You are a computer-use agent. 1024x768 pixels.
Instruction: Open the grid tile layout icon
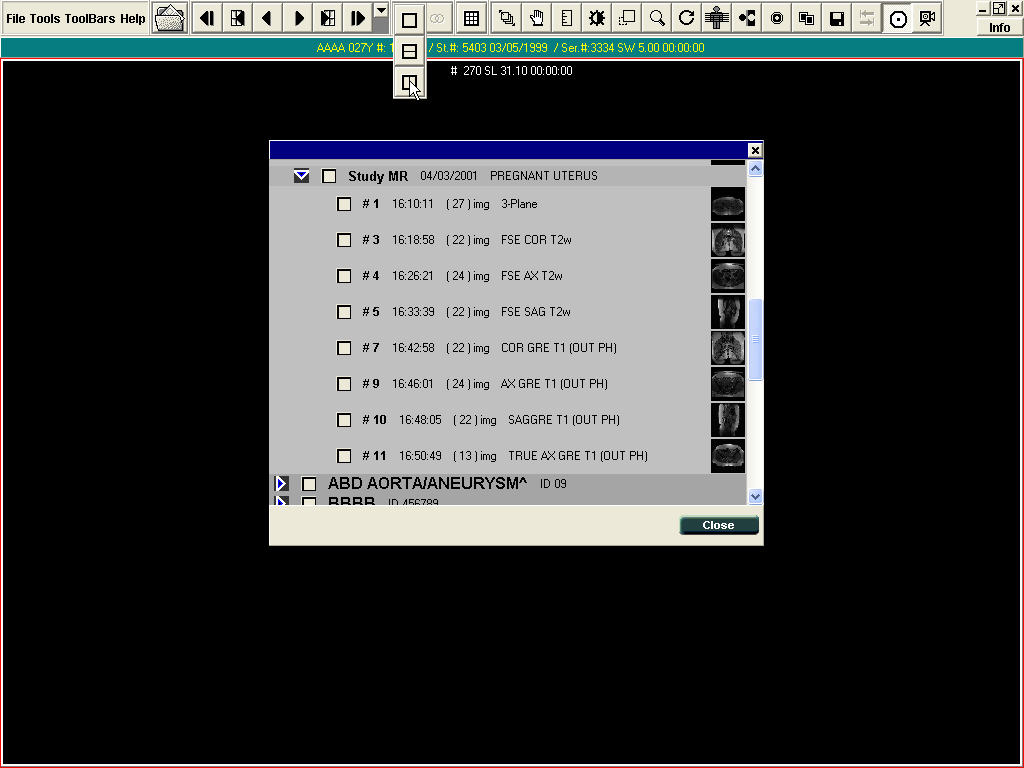point(471,18)
